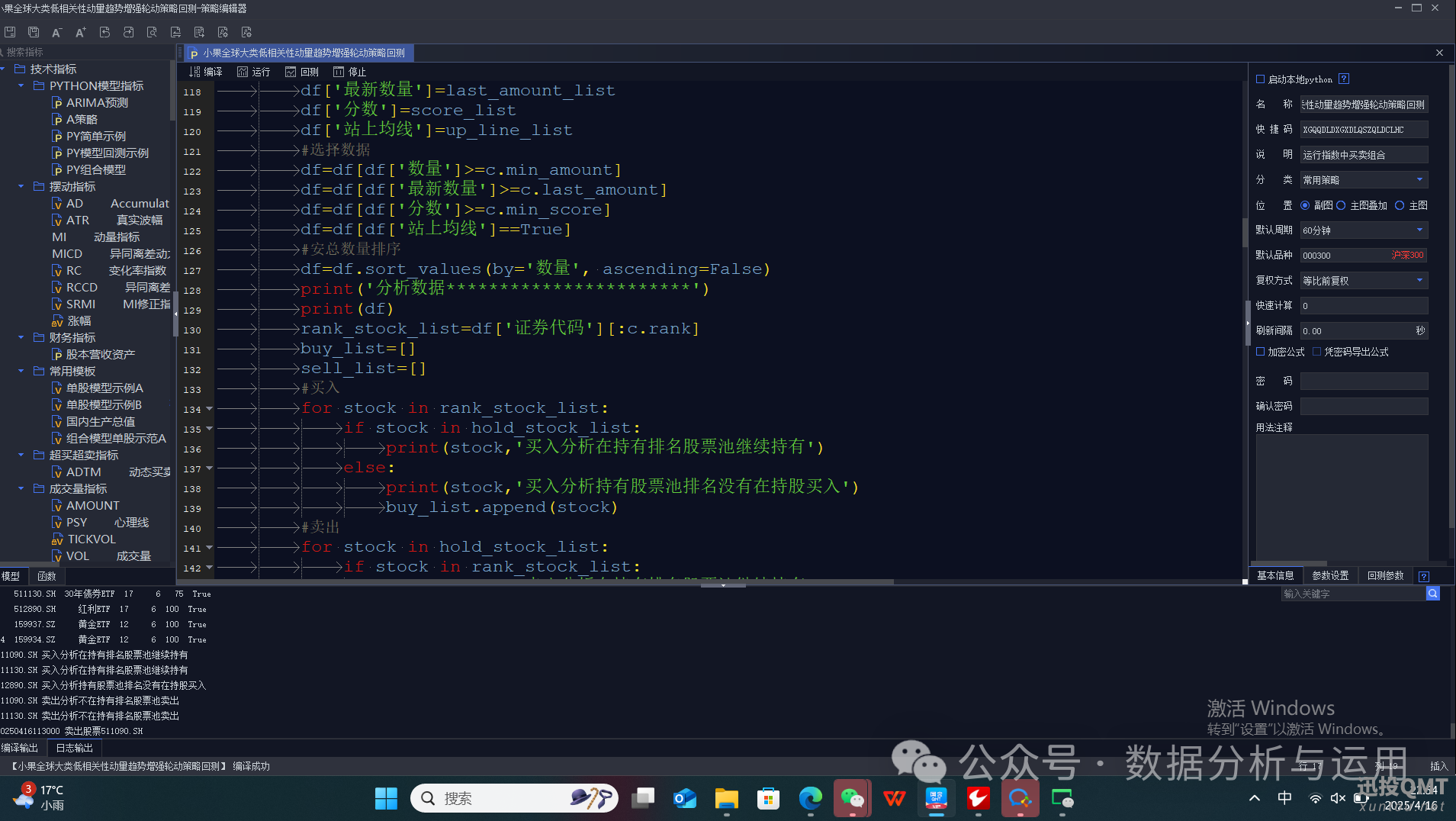Click the 运行 run button

click(254, 72)
